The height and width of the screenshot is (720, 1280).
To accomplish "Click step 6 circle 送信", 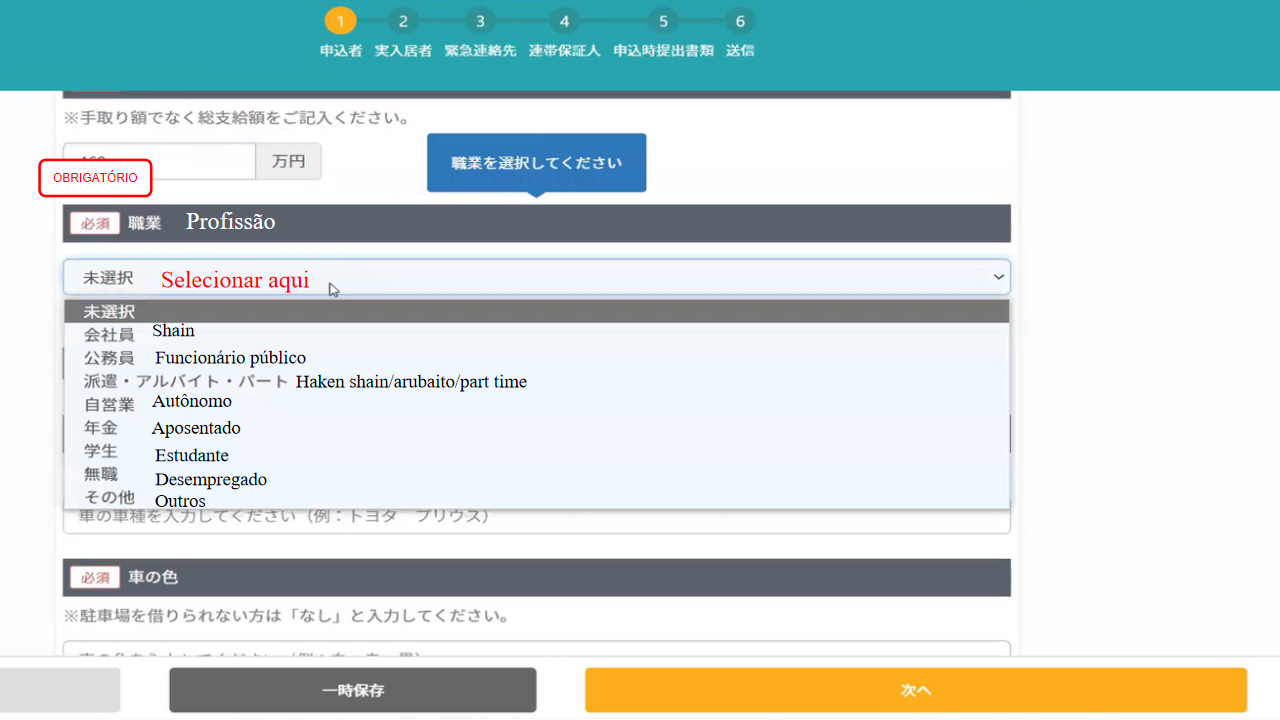I will [740, 21].
